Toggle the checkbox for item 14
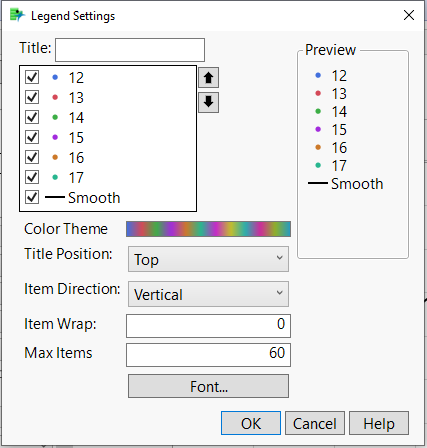Screen dimensions: 427x448 pos(32,117)
